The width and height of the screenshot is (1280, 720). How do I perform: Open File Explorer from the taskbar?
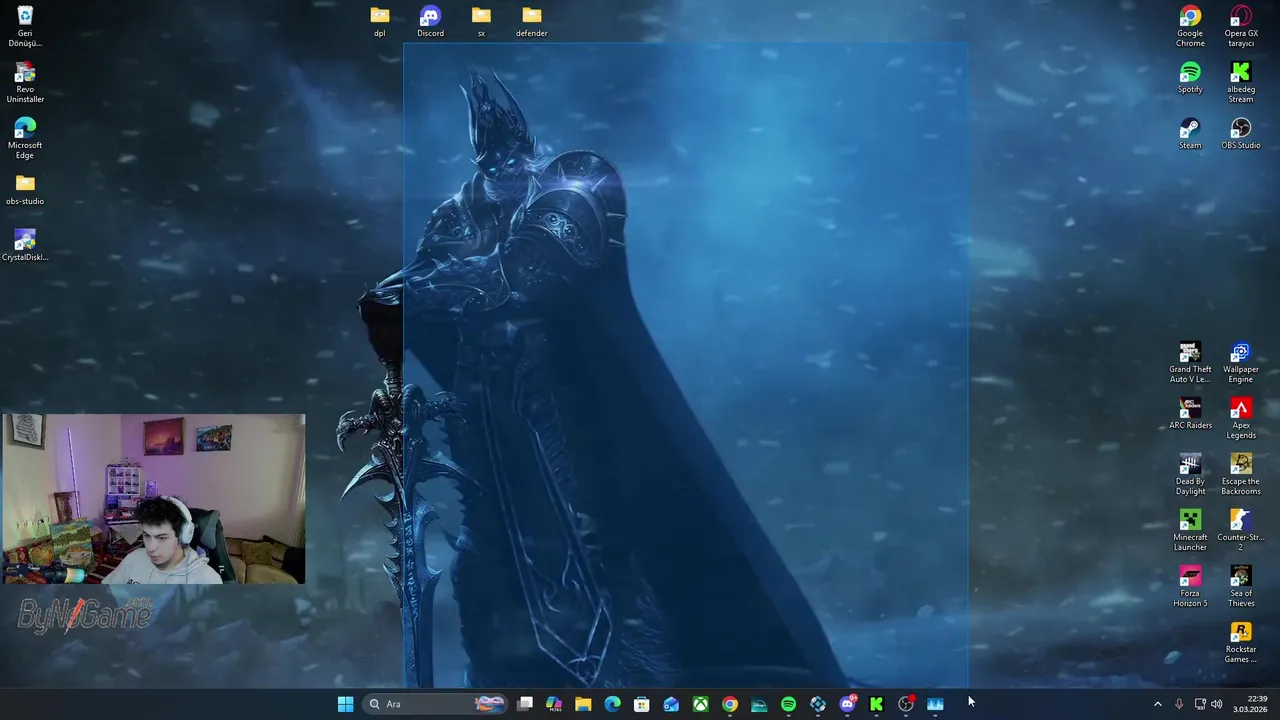click(583, 704)
